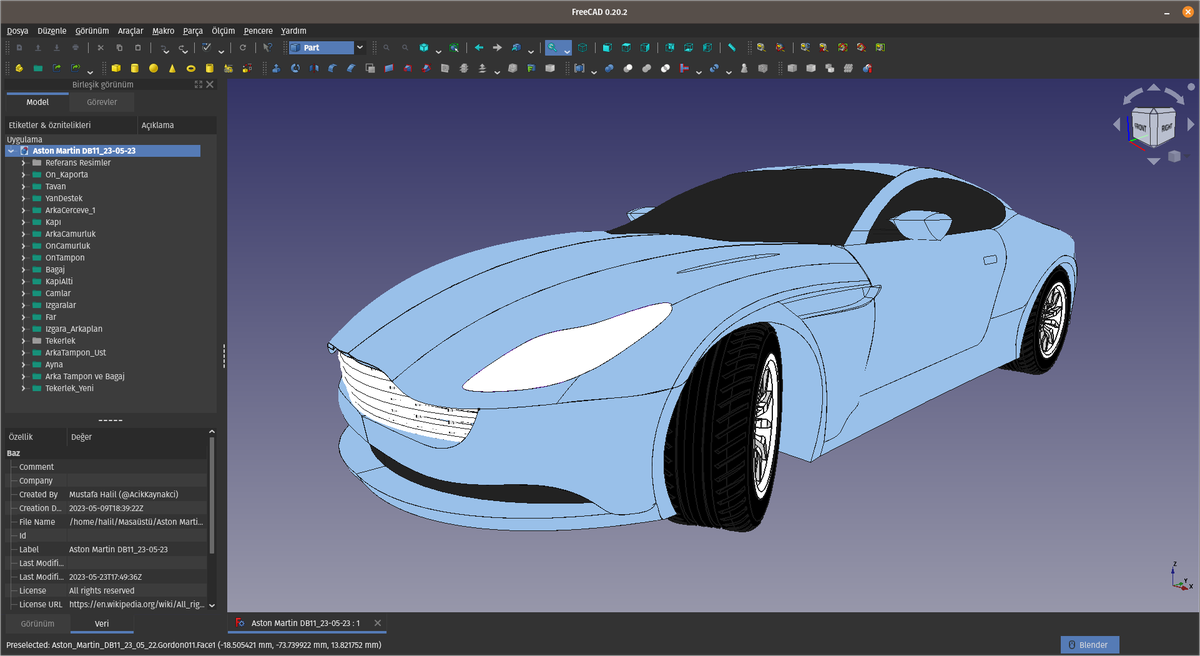Expand the On_Kaporta tree item
Viewport: 1200px width, 656px height.
click(23, 174)
